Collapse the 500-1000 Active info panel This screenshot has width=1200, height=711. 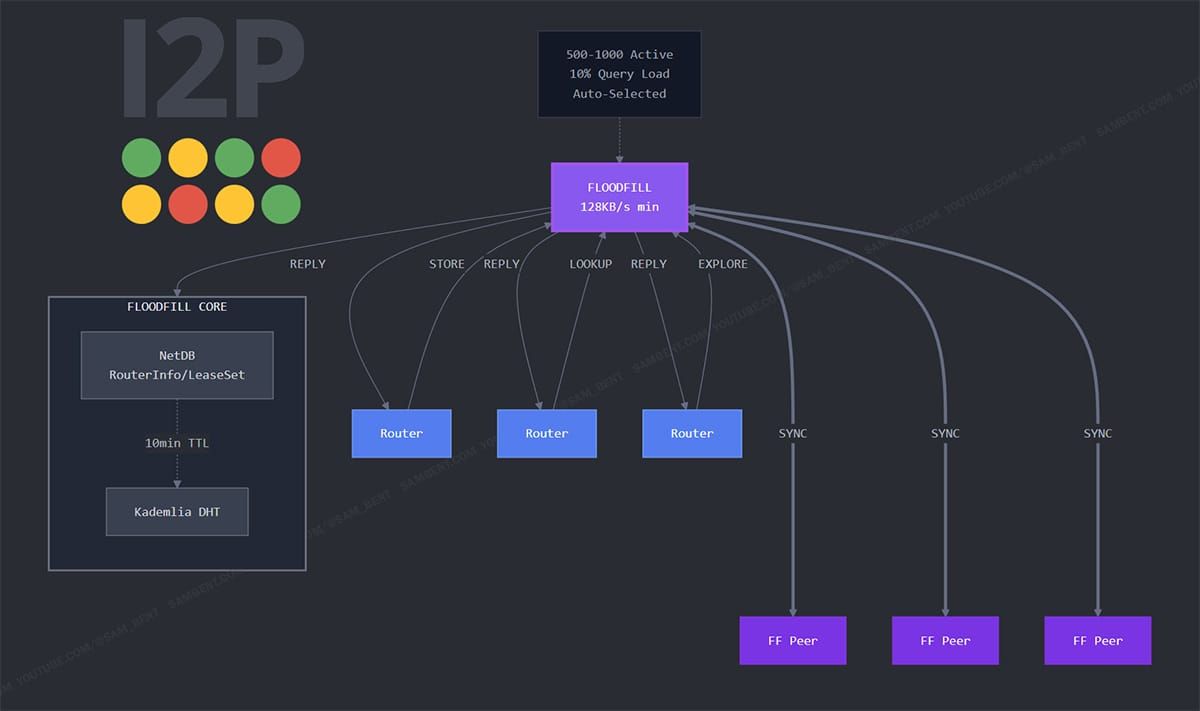[x=619, y=73]
